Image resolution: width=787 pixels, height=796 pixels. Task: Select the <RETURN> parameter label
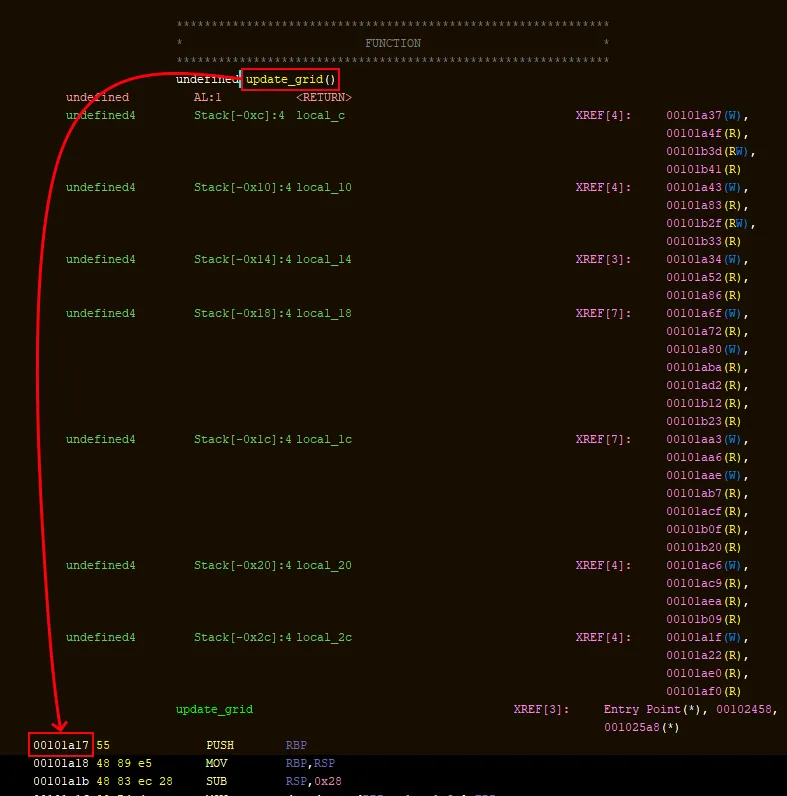323,97
